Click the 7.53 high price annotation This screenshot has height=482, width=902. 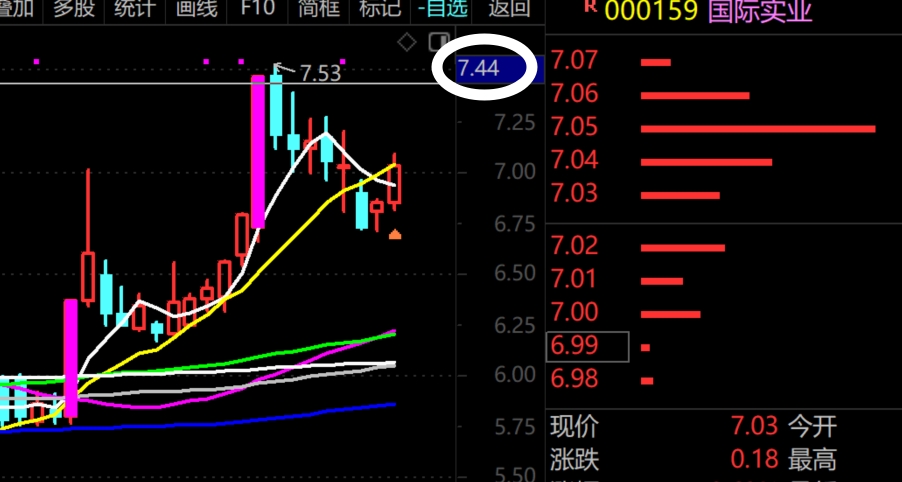click(x=320, y=73)
